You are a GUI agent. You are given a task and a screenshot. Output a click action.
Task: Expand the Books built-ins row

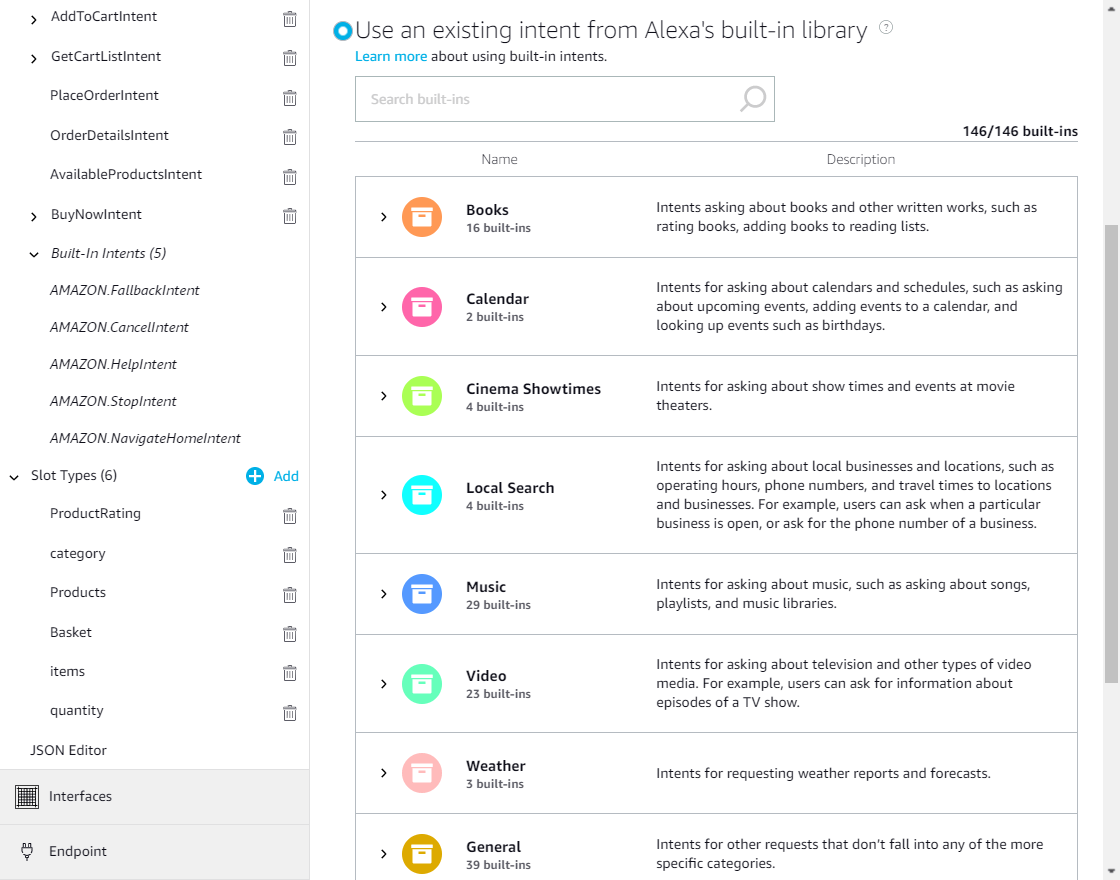[384, 216]
